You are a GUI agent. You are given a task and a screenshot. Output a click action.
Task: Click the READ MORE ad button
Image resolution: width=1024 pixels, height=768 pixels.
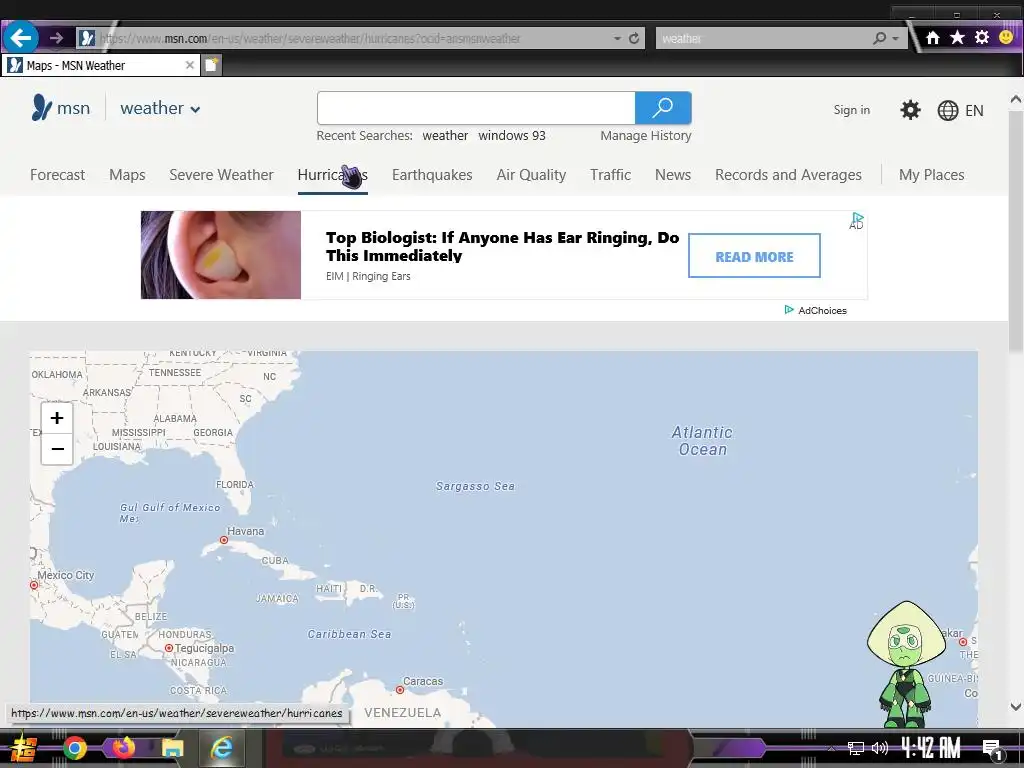(754, 255)
